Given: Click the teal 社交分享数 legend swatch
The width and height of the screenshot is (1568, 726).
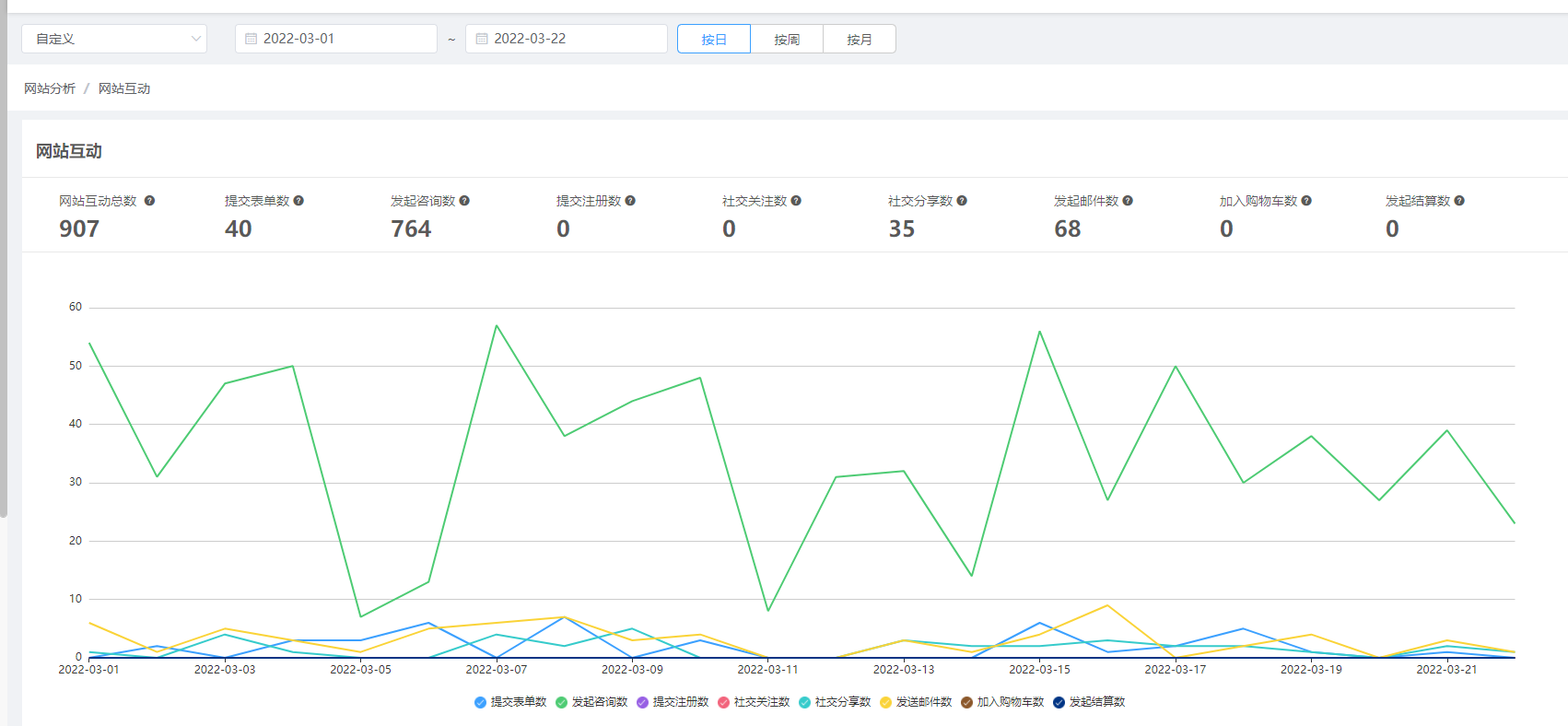Looking at the screenshot, I should [805, 702].
